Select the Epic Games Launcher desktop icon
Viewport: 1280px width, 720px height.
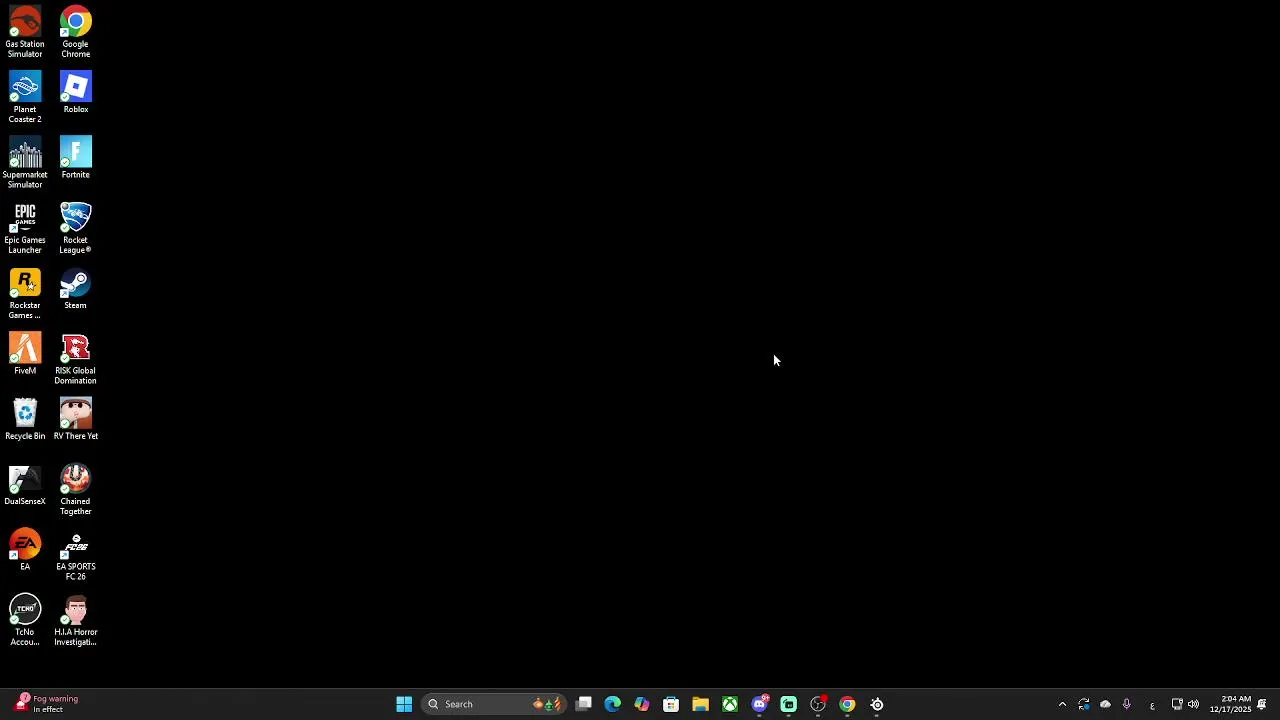tap(25, 228)
